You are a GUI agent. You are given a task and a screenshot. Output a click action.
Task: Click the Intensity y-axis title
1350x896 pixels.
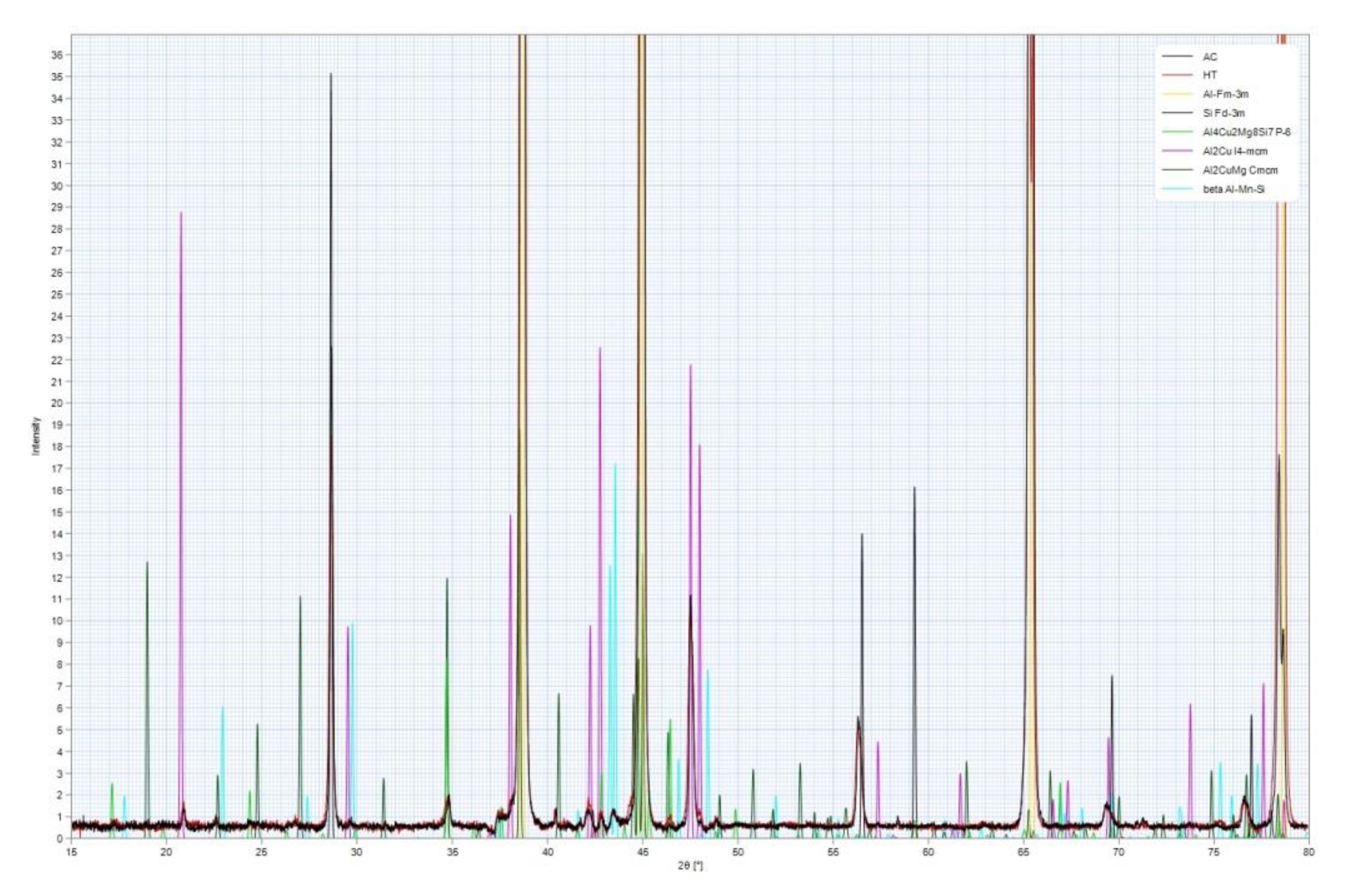pos(37,436)
